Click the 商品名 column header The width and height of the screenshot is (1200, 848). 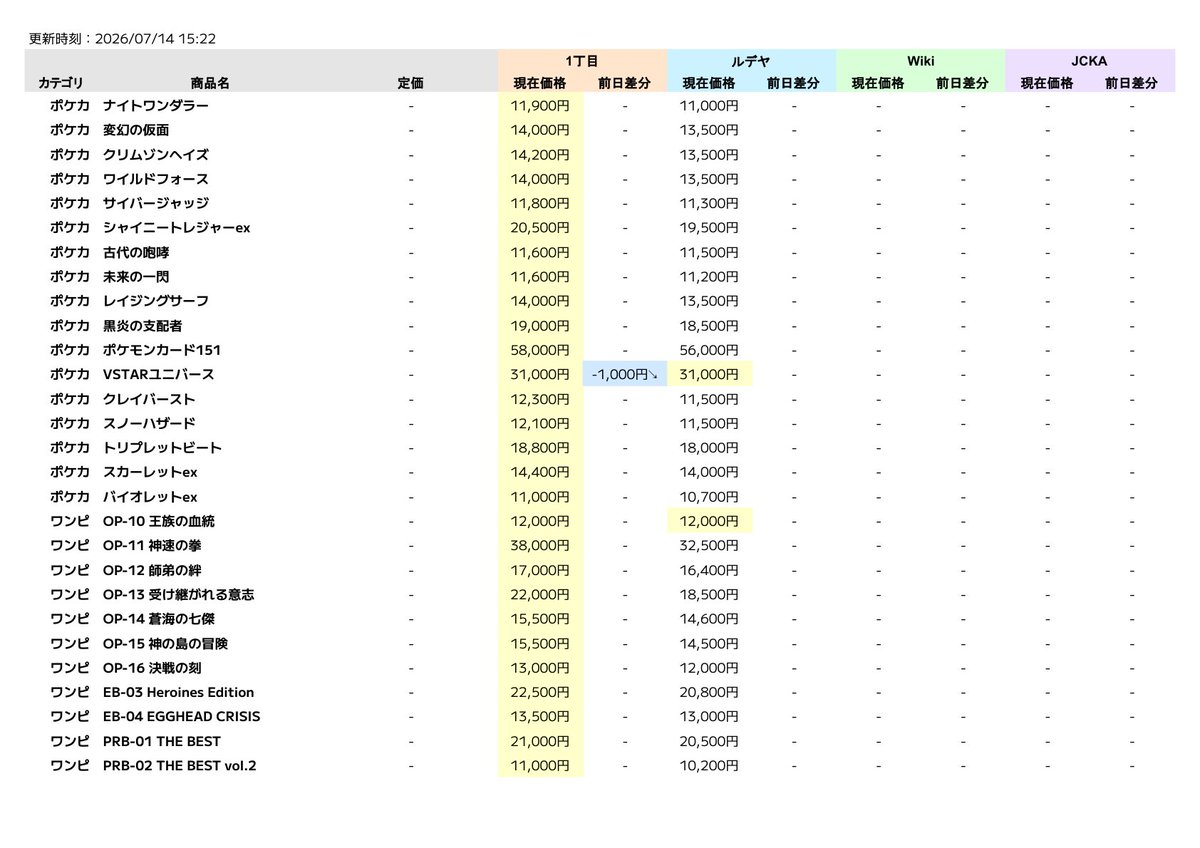point(210,84)
